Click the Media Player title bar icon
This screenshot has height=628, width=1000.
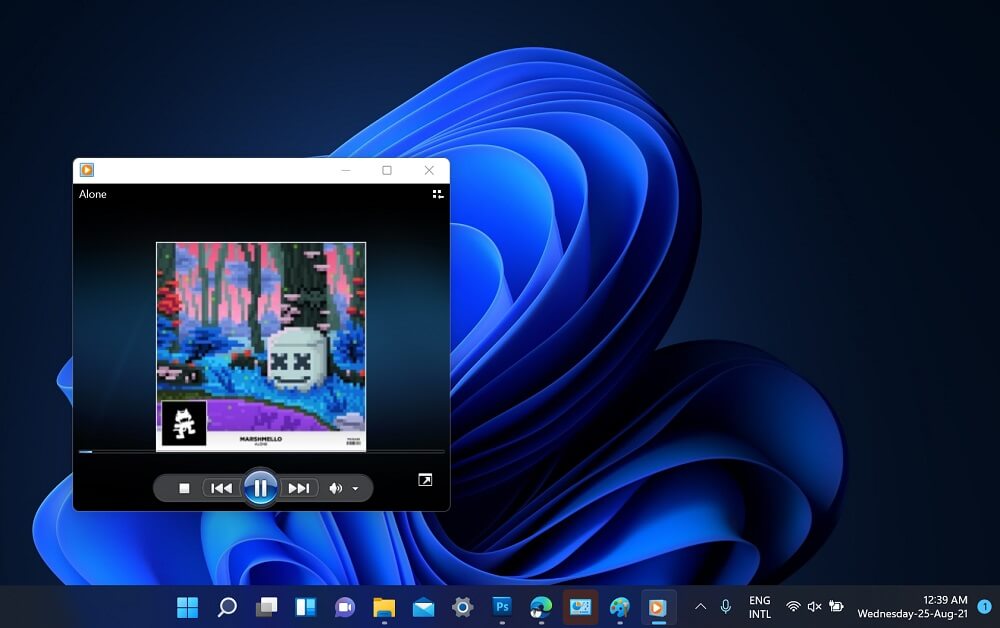tap(87, 170)
